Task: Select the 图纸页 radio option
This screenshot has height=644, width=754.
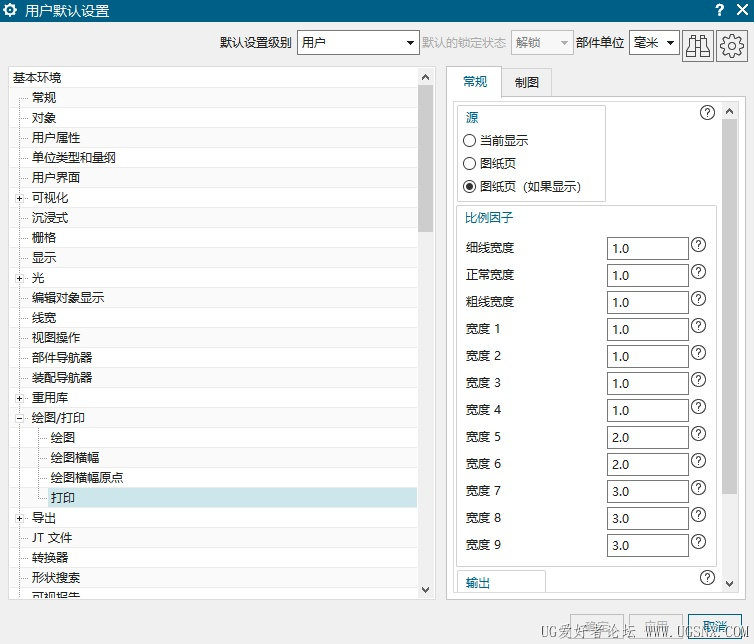Action: 470,163
